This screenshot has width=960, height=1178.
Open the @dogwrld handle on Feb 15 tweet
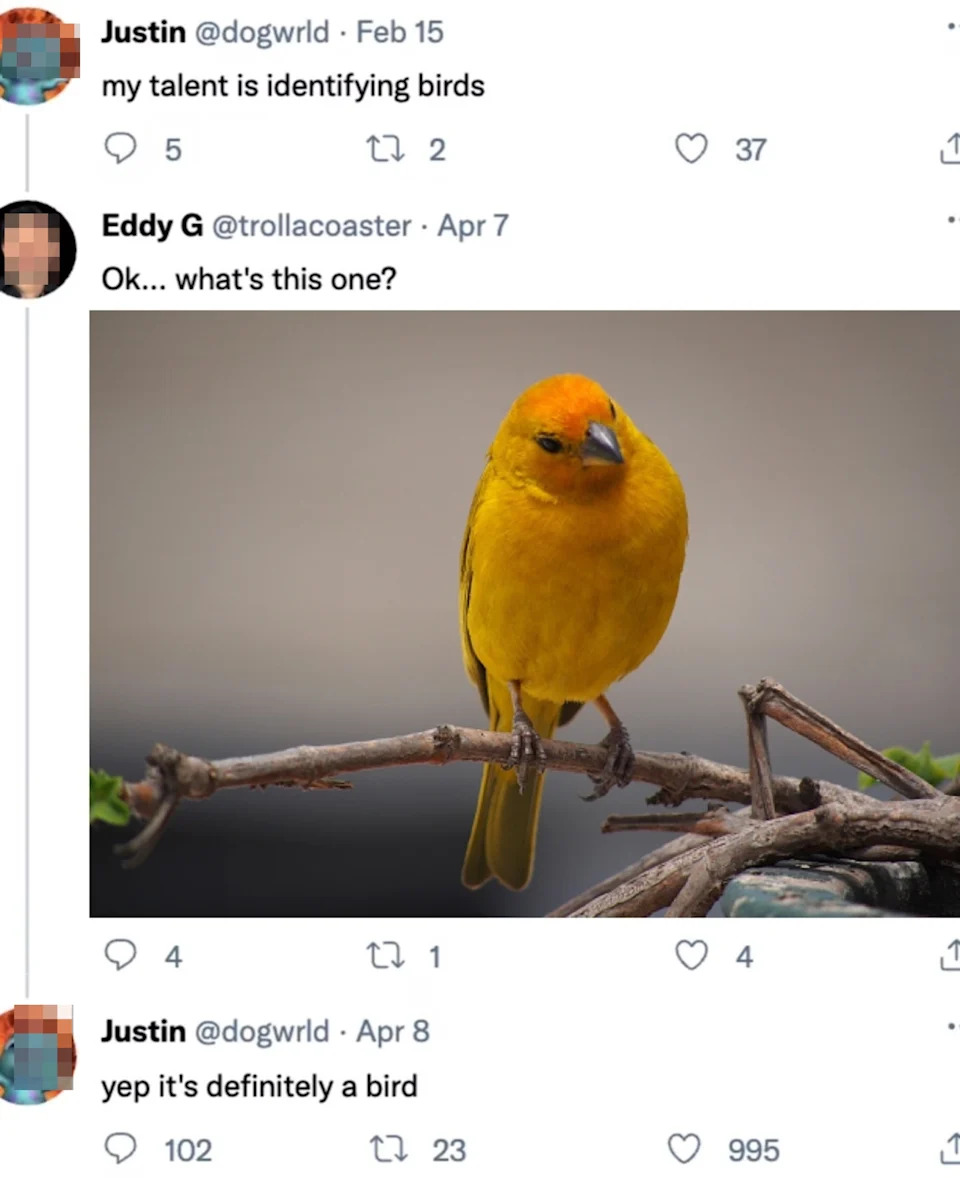click(261, 32)
